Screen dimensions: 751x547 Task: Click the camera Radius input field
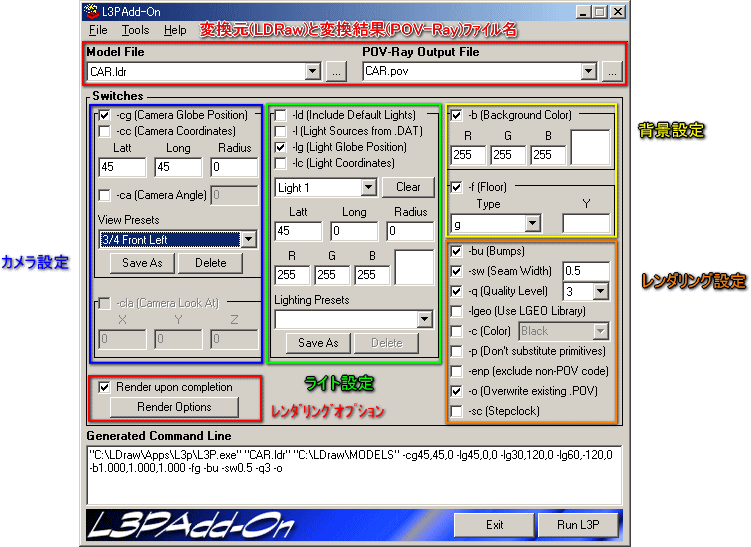pyautogui.click(x=234, y=167)
